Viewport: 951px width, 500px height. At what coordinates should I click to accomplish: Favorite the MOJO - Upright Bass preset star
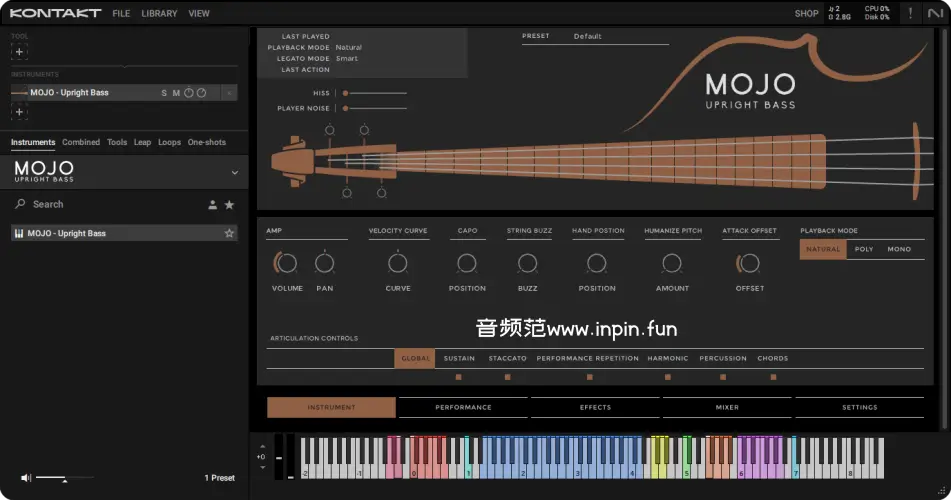point(229,234)
